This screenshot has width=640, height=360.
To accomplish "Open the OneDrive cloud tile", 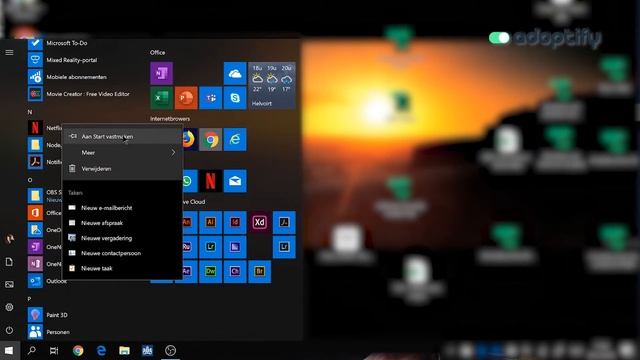I will point(235,73).
